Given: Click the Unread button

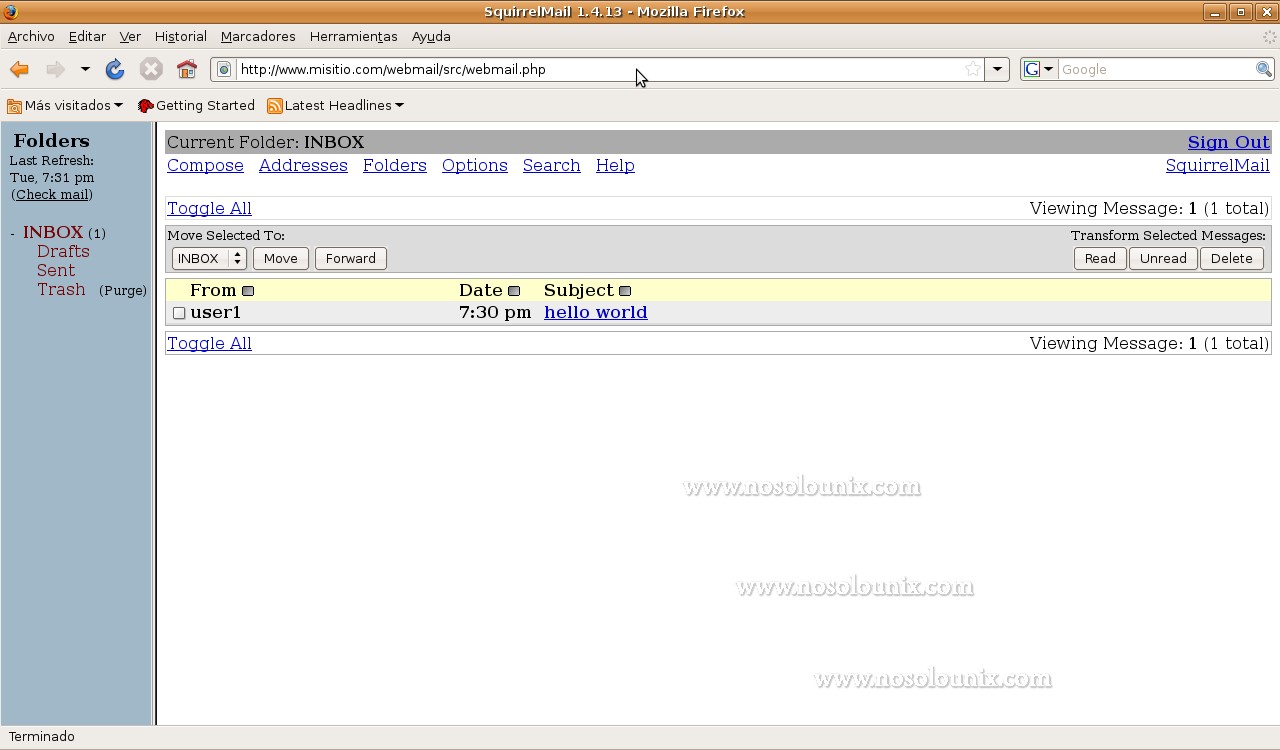Looking at the screenshot, I should [x=1163, y=258].
